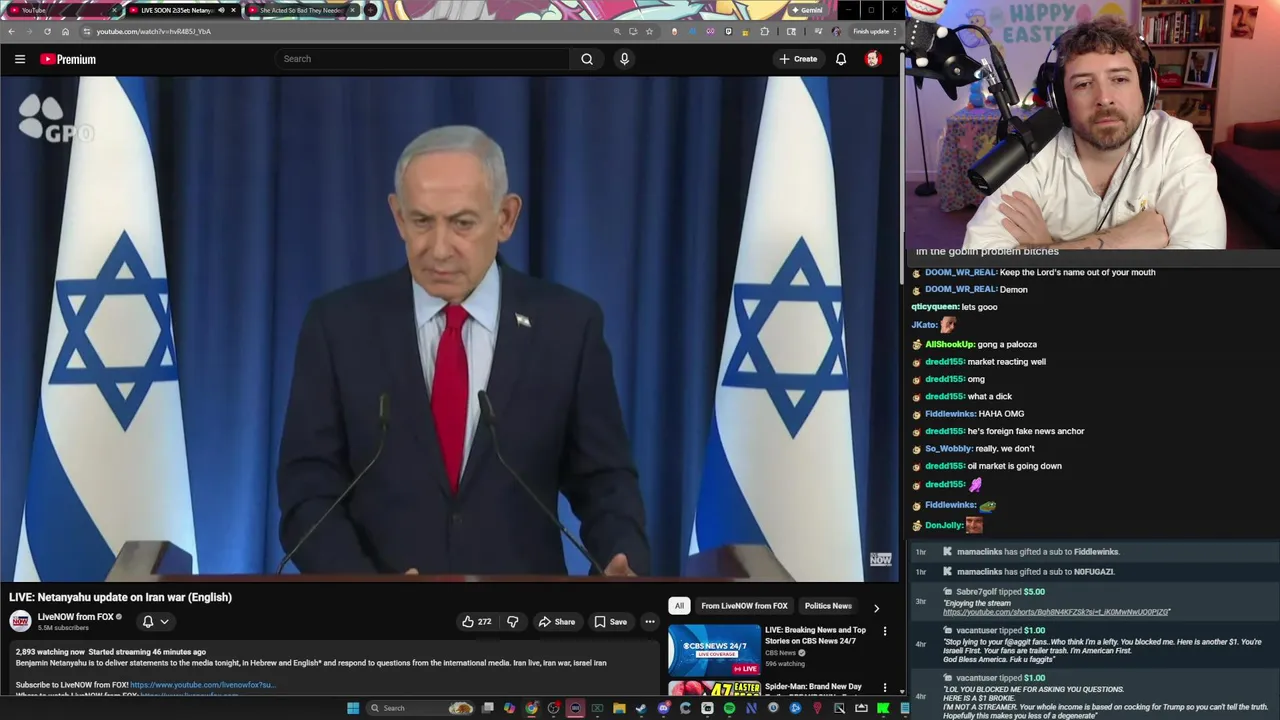This screenshot has height=720, width=1280.
Task: Open Spotify from the taskbar
Action: (x=729, y=708)
